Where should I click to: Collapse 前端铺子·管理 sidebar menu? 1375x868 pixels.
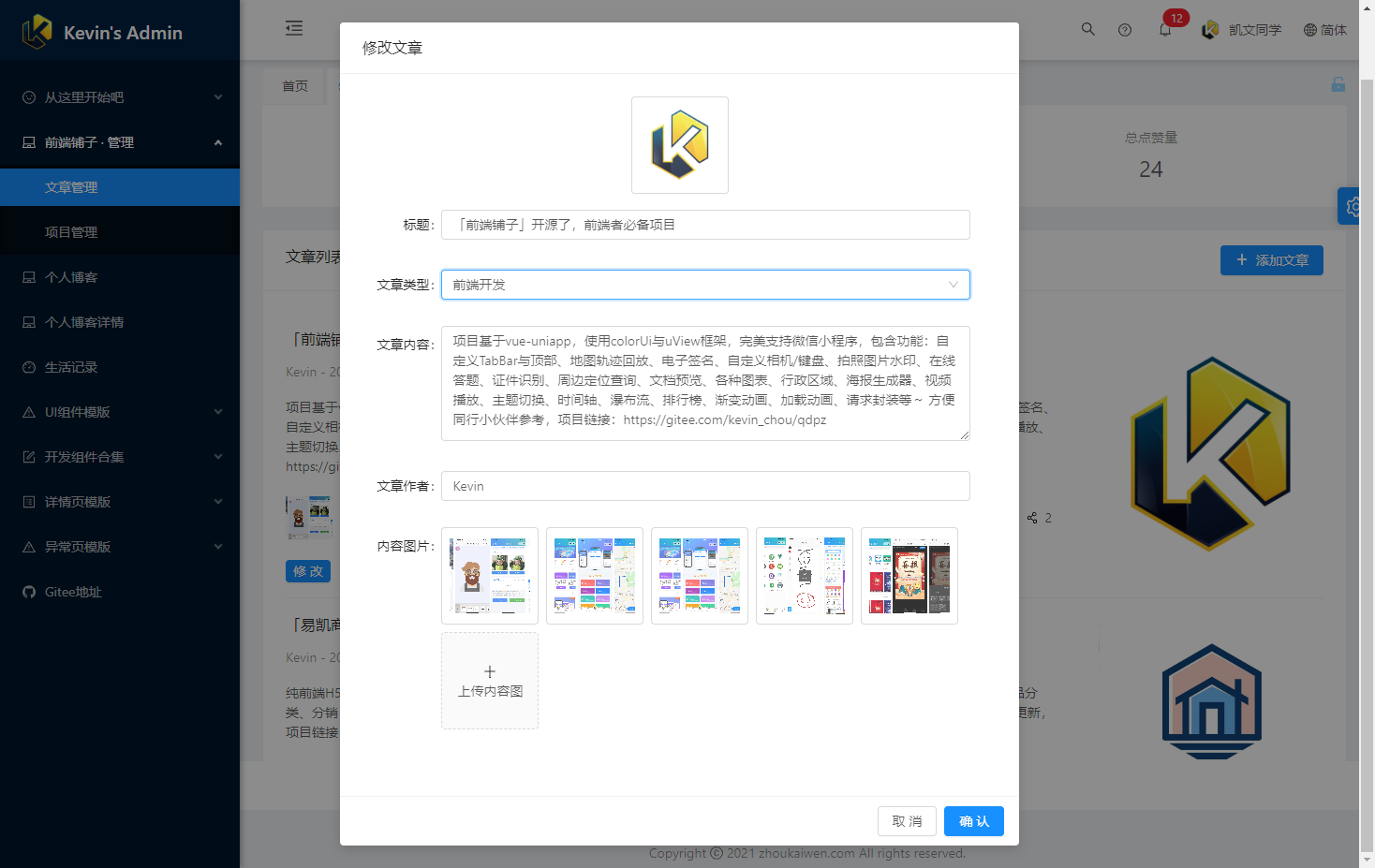(120, 142)
